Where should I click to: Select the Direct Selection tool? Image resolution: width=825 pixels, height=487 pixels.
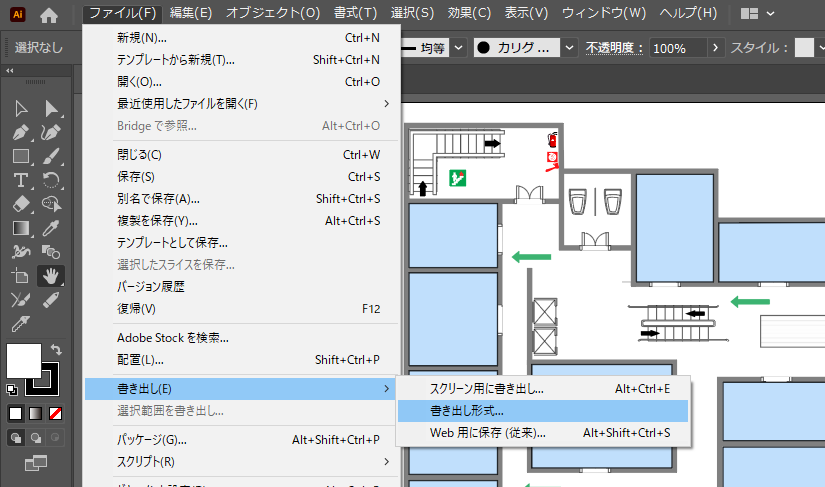click(51, 109)
